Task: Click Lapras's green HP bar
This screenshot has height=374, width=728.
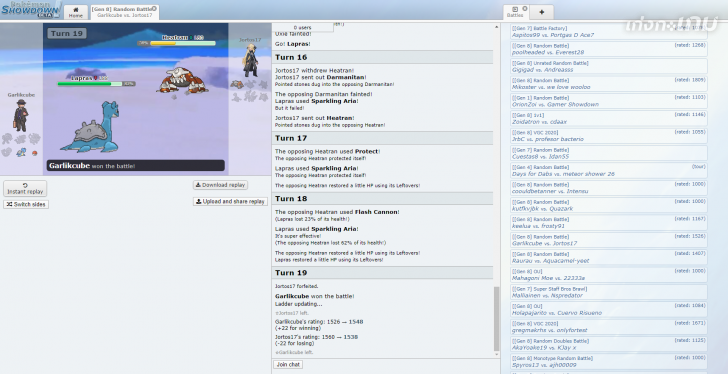Action: pyautogui.click(x=91, y=84)
